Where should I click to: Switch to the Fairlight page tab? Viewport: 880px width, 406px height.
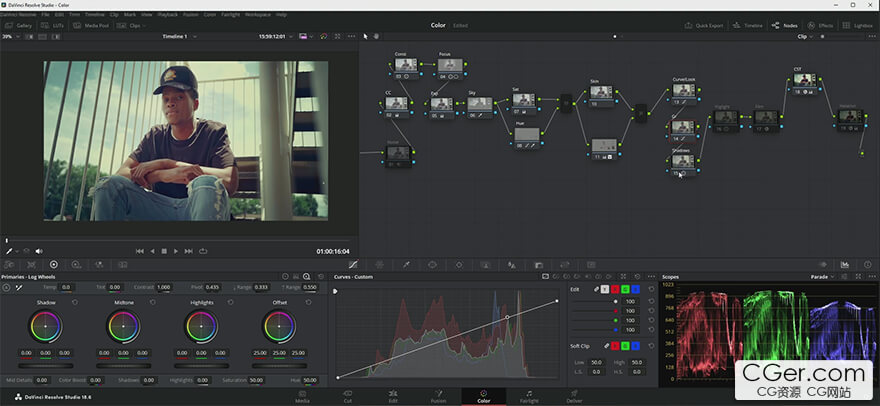pos(529,396)
